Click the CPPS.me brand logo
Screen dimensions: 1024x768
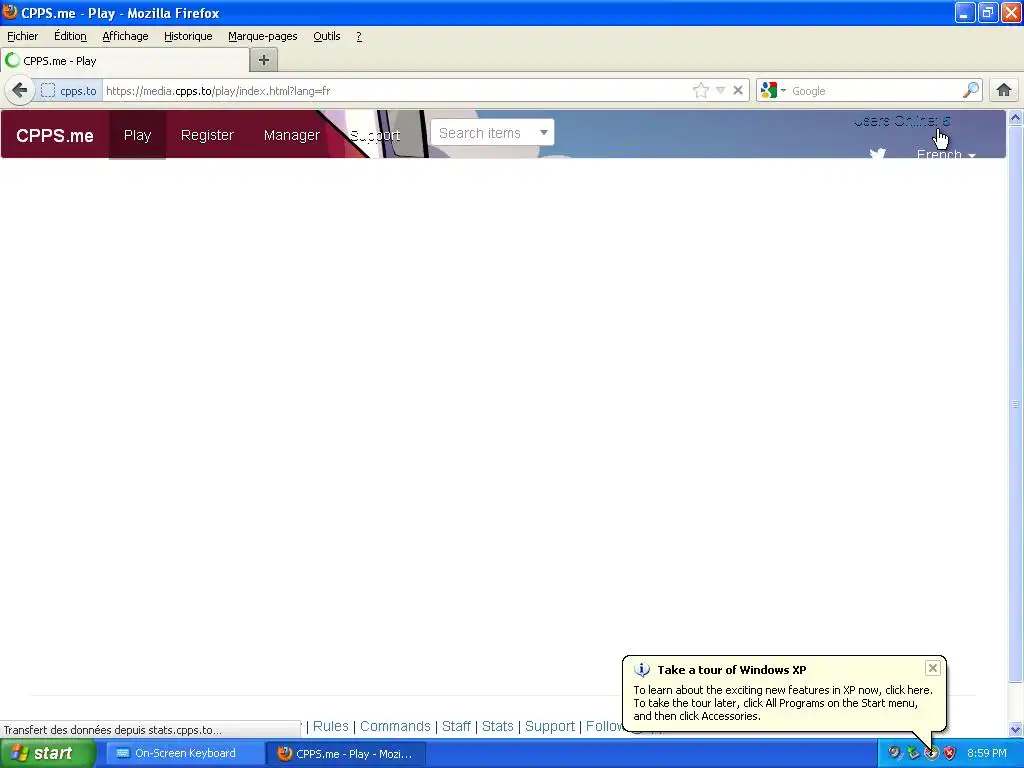pyautogui.click(x=55, y=135)
